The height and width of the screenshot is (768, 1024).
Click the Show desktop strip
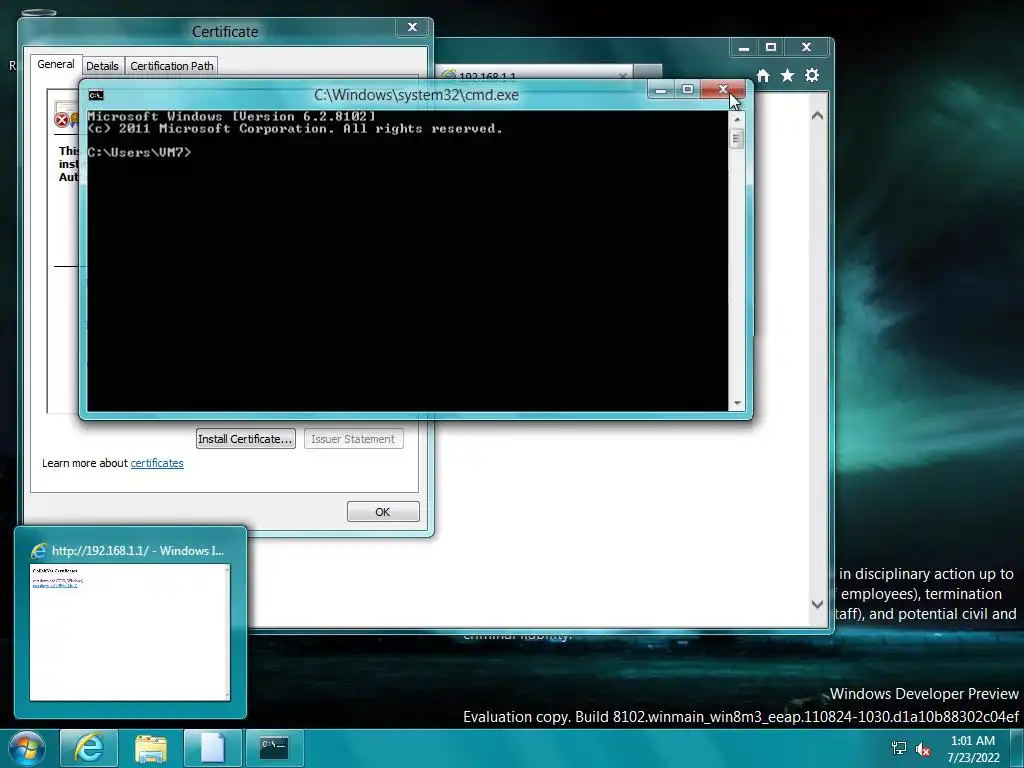tap(1016, 748)
